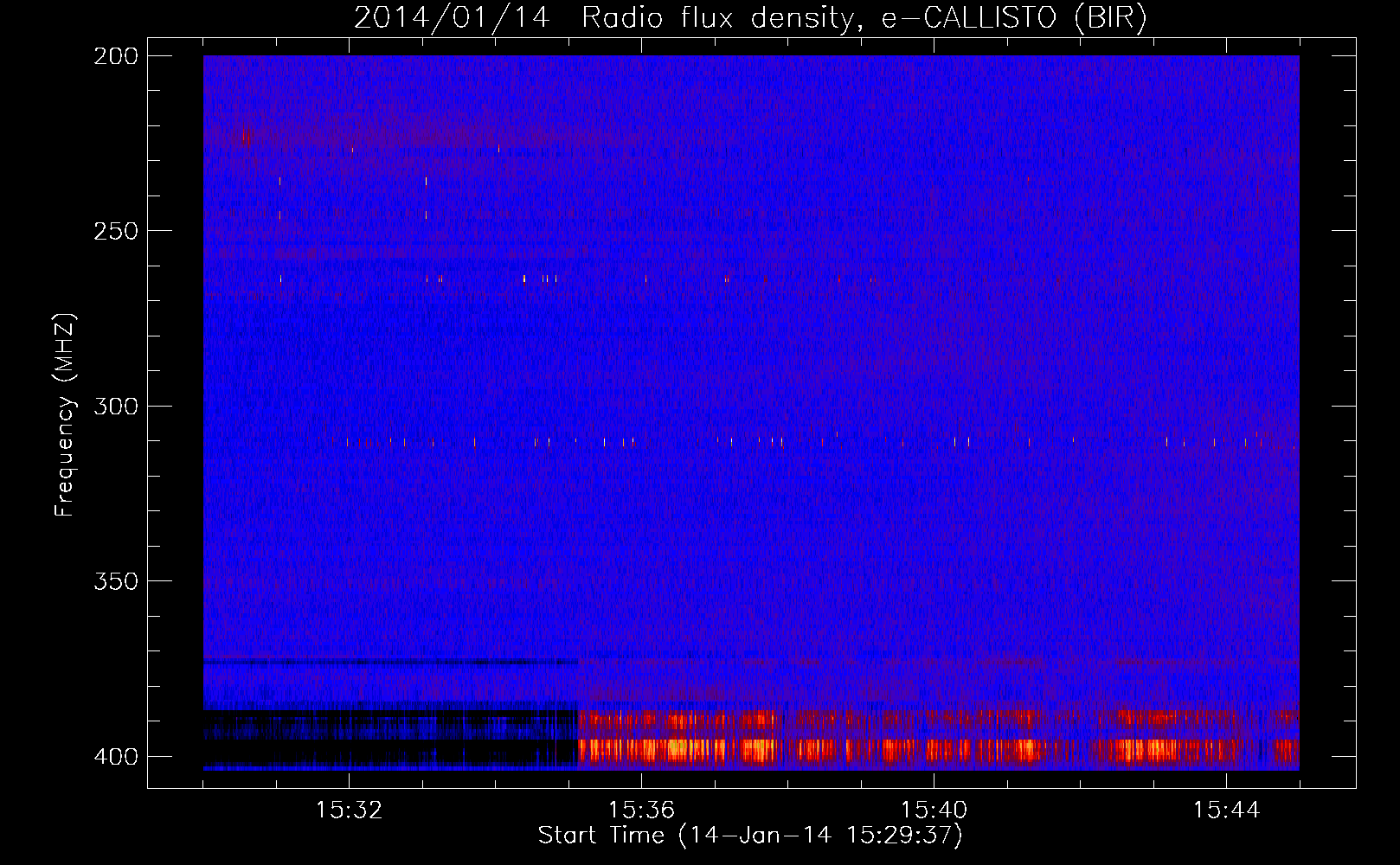The height and width of the screenshot is (865, 1400).
Task: Click the 15:40 time tick label
Action: click(x=934, y=811)
